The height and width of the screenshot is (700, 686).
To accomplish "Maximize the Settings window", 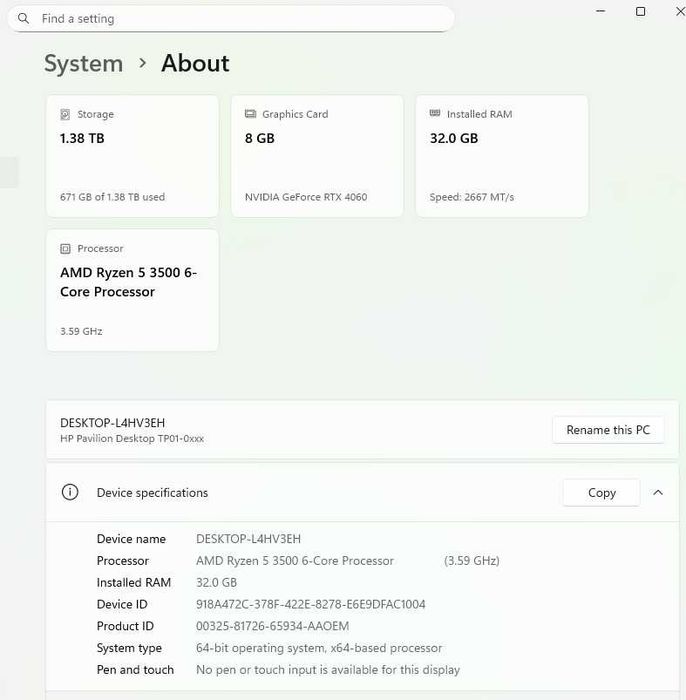I will click(x=640, y=11).
